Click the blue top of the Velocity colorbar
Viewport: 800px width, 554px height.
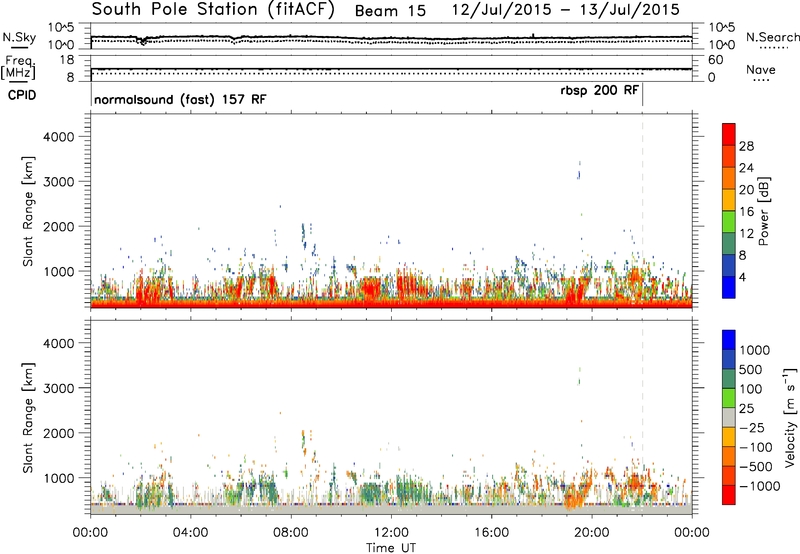click(x=729, y=340)
